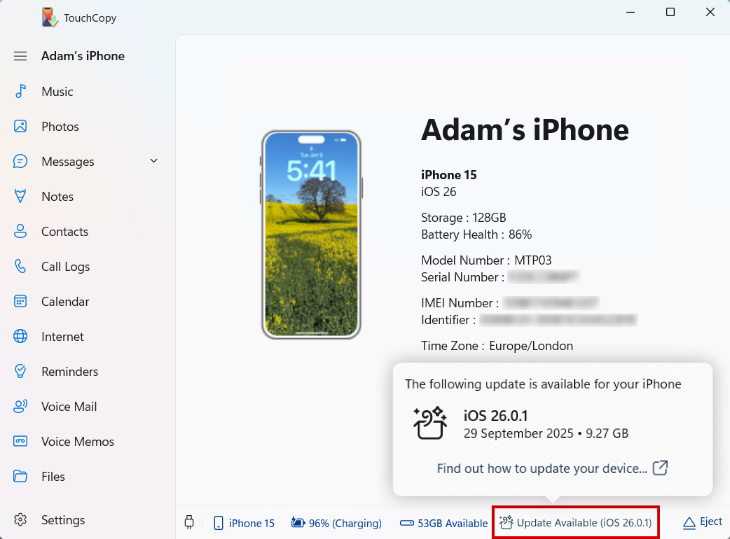Click the blurred Serial Number value
This screenshot has width=730, height=539.
(543, 277)
